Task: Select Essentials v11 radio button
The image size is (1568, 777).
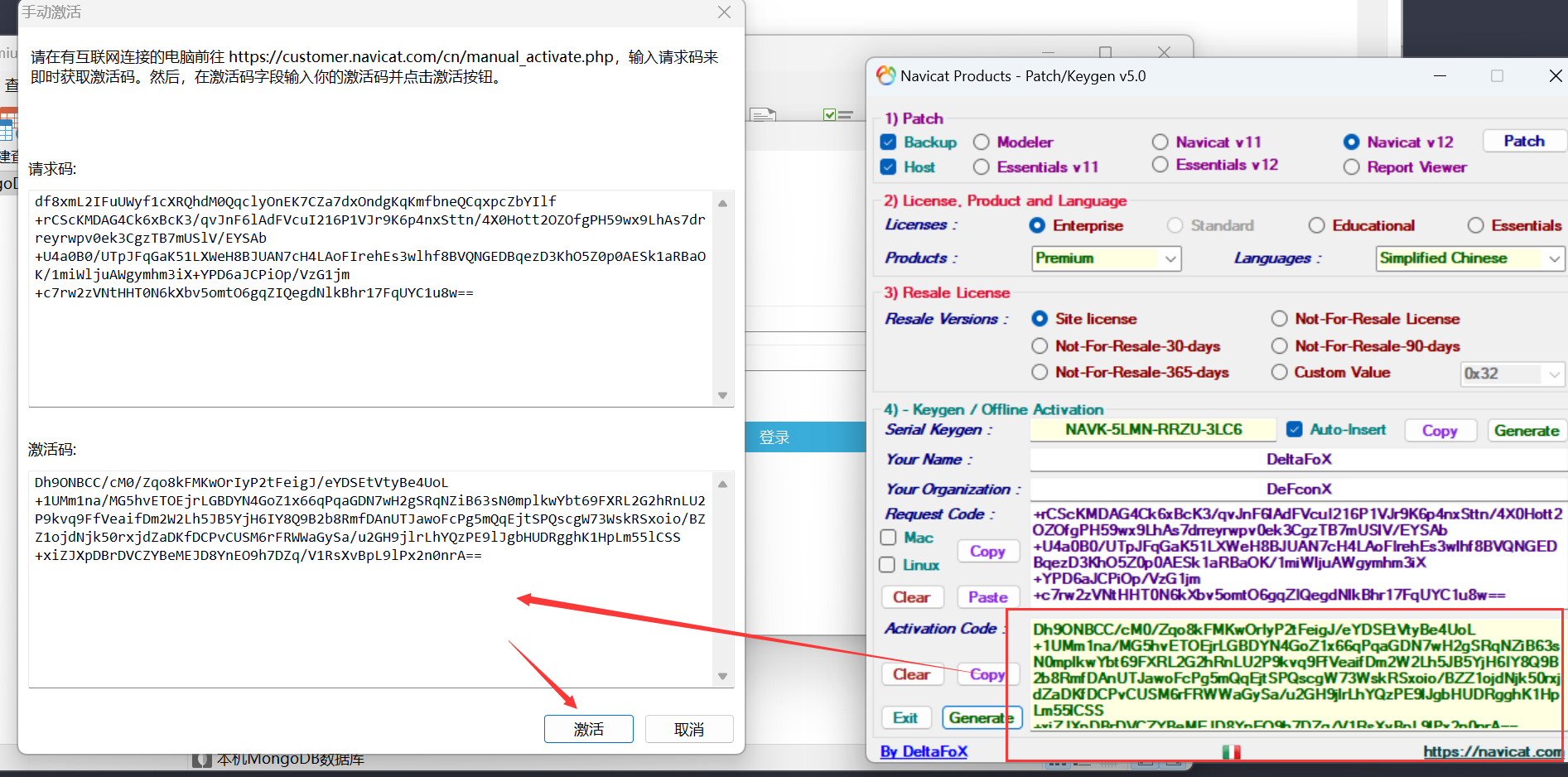Action: [982, 166]
